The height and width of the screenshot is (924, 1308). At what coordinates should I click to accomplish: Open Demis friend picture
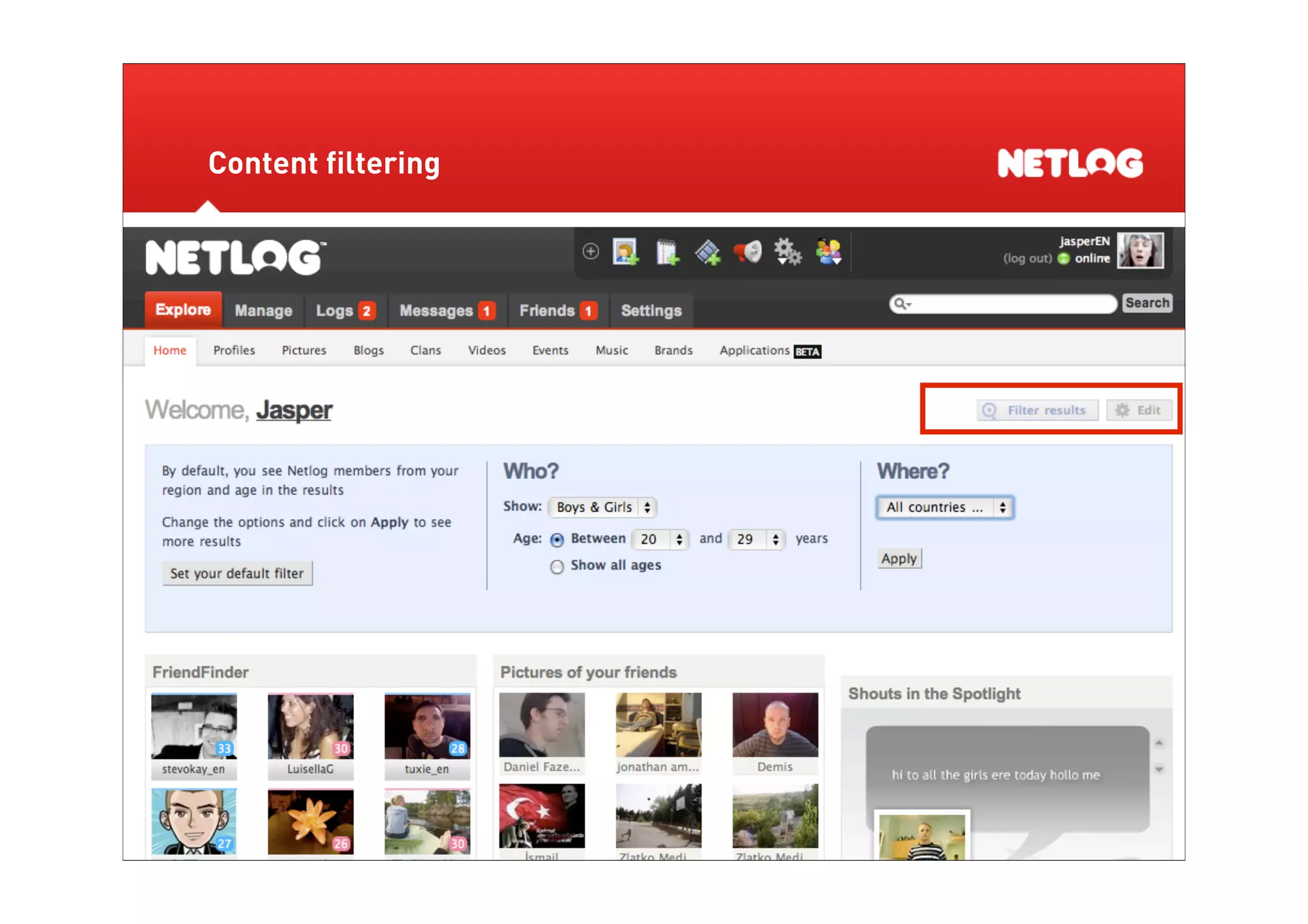click(x=775, y=725)
